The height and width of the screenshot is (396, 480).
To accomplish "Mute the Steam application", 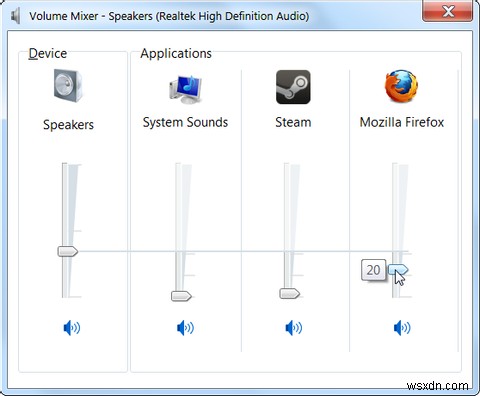I will pyautogui.click(x=294, y=328).
